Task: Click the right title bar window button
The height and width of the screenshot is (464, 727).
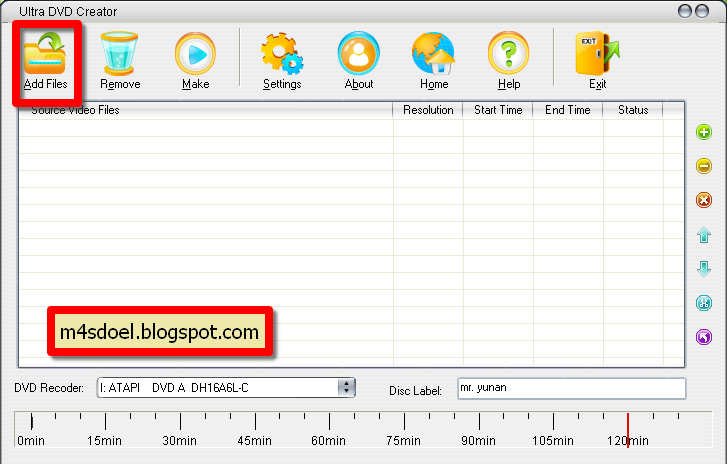Action: point(701,11)
